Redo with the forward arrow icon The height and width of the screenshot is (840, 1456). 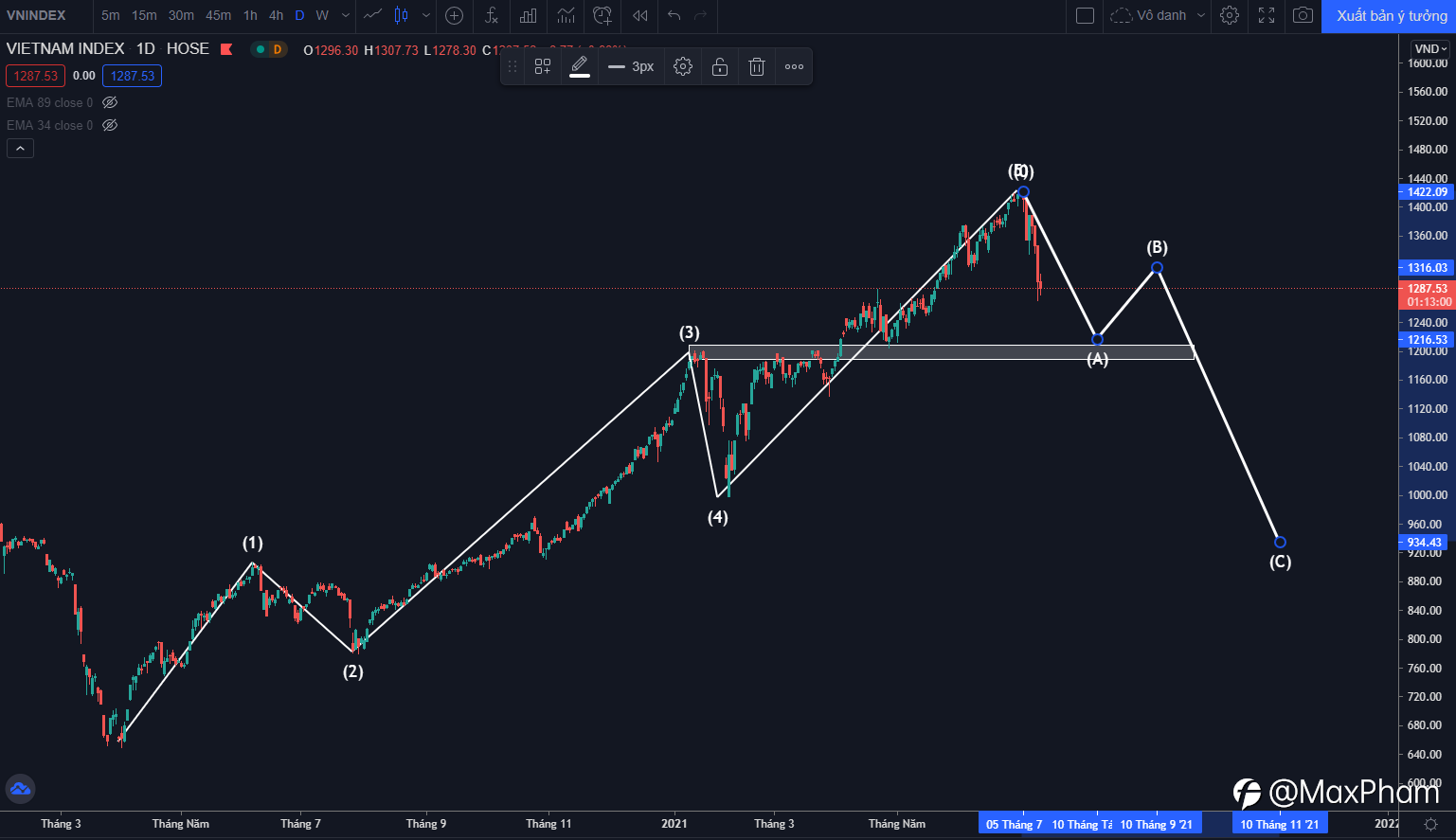701,15
